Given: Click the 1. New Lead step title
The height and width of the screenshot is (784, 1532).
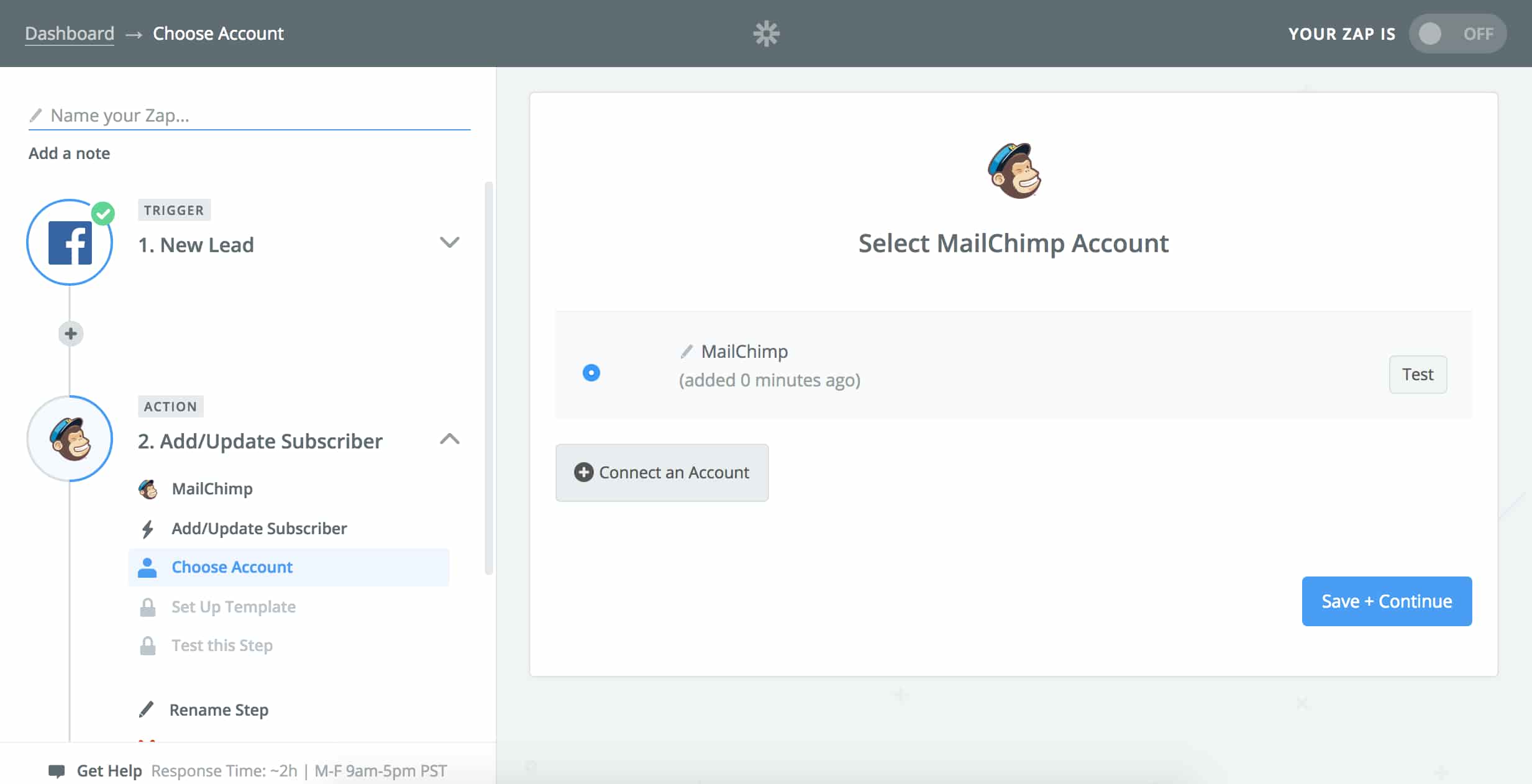Looking at the screenshot, I should (x=196, y=245).
